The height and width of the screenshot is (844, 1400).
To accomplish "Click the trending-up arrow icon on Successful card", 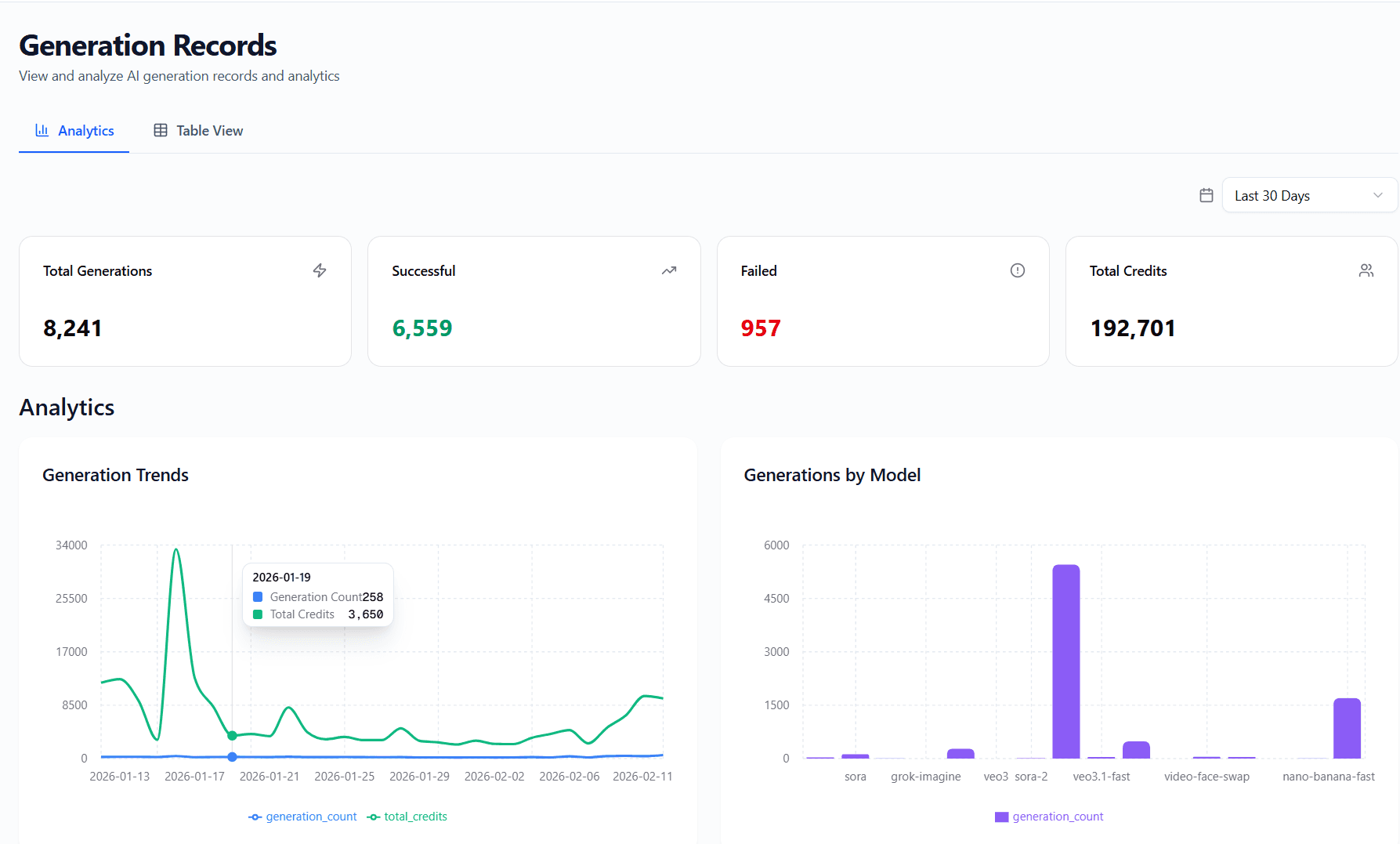I will (668, 270).
